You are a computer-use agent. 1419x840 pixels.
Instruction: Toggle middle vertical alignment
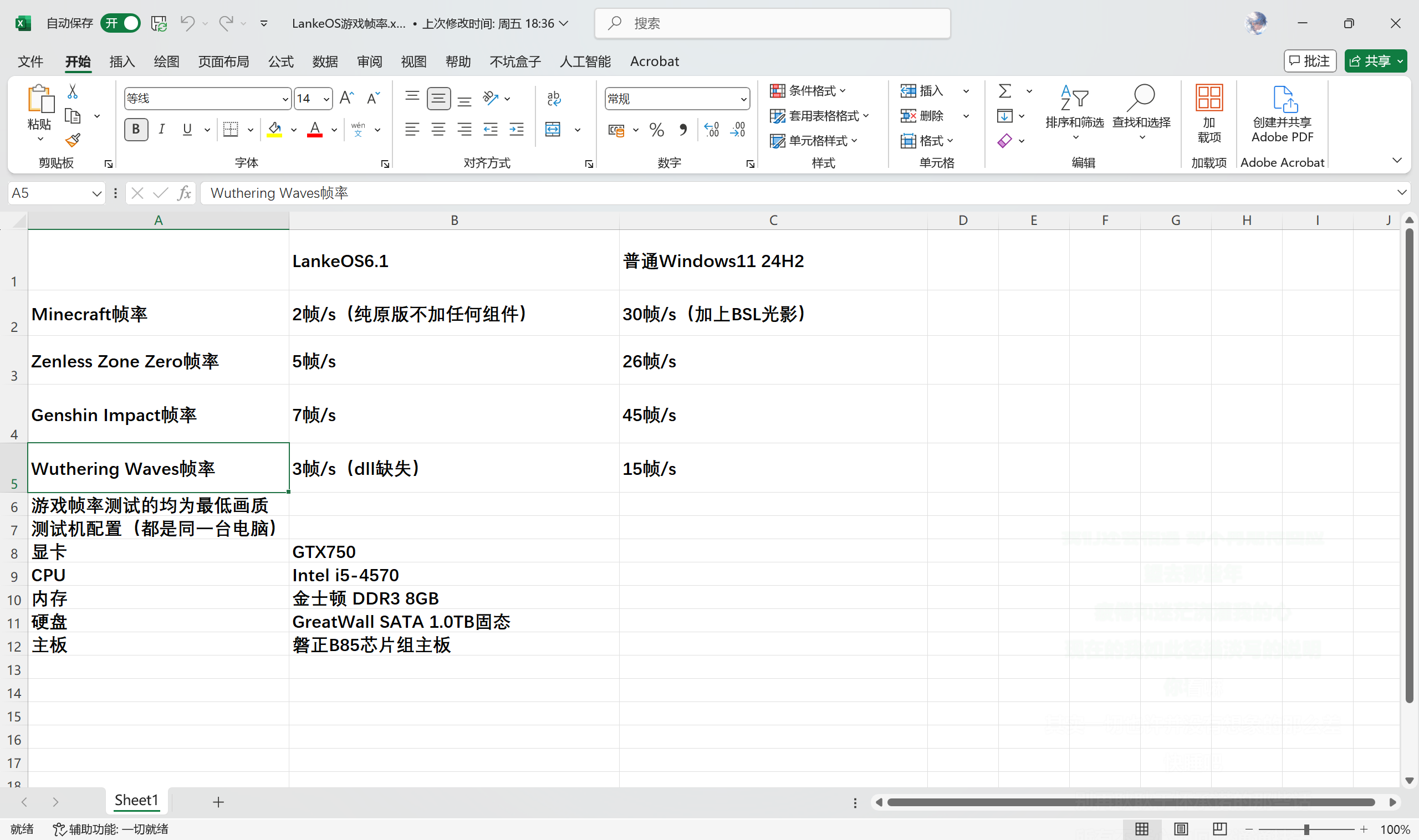438,98
